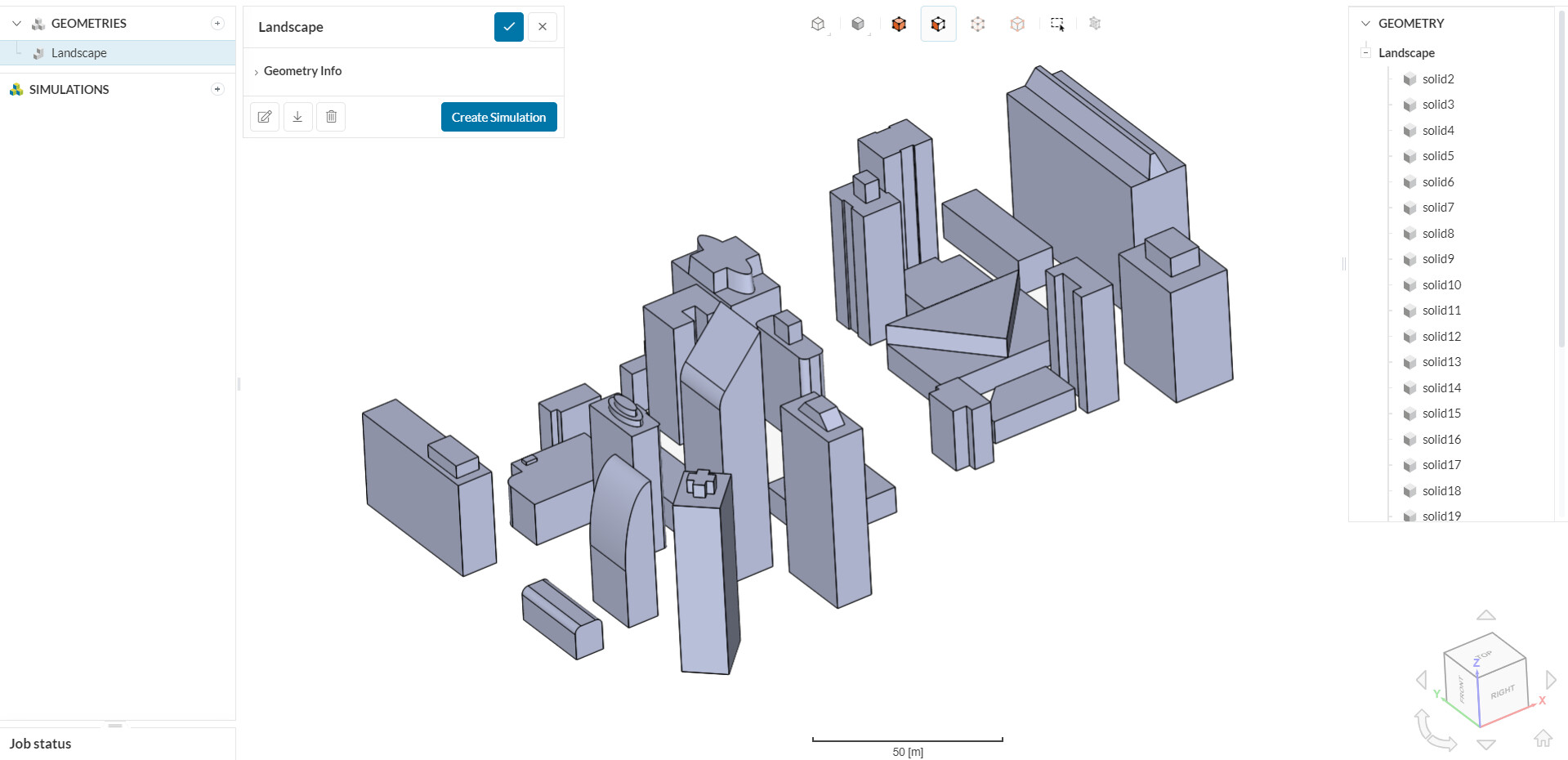Pick the solid17 entry

pyautogui.click(x=1441, y=465)
